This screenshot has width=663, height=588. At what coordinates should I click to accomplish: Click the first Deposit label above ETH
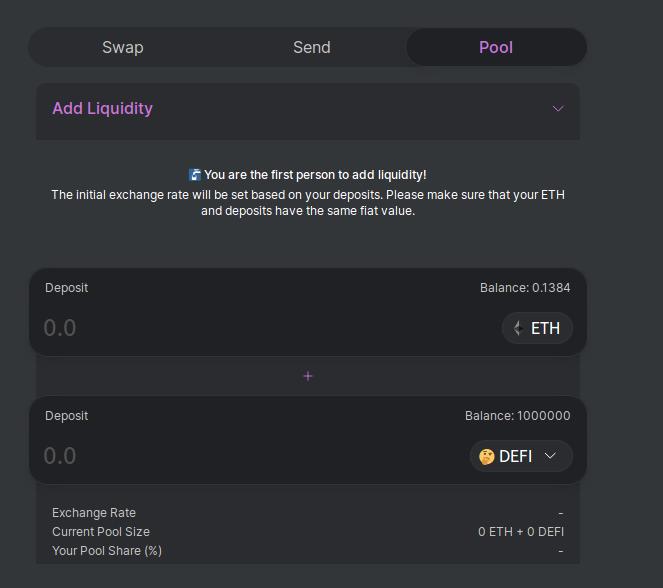coord(66,288)
